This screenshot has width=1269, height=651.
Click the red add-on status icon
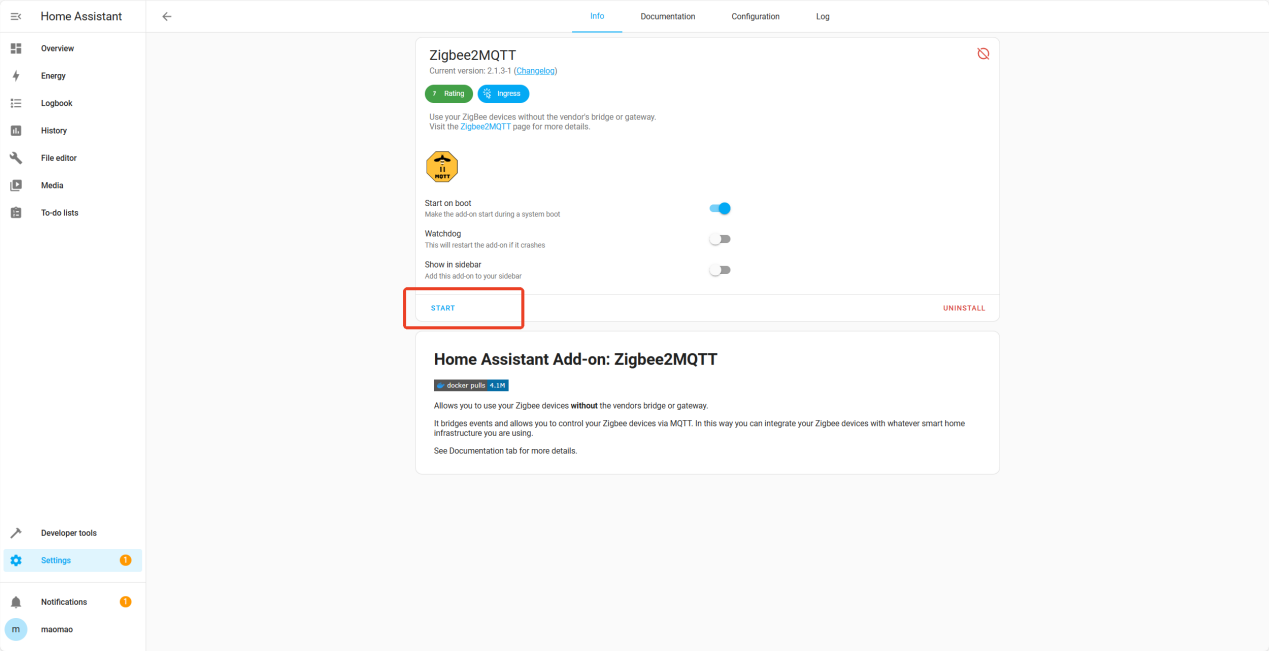pyautogui.click(x=983, y=53)
